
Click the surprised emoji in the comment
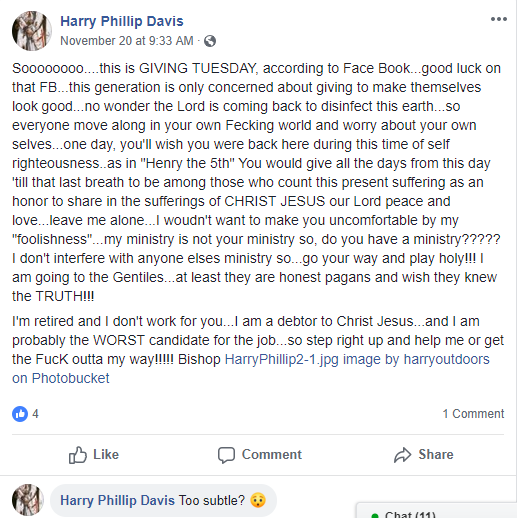click(258, 500)
